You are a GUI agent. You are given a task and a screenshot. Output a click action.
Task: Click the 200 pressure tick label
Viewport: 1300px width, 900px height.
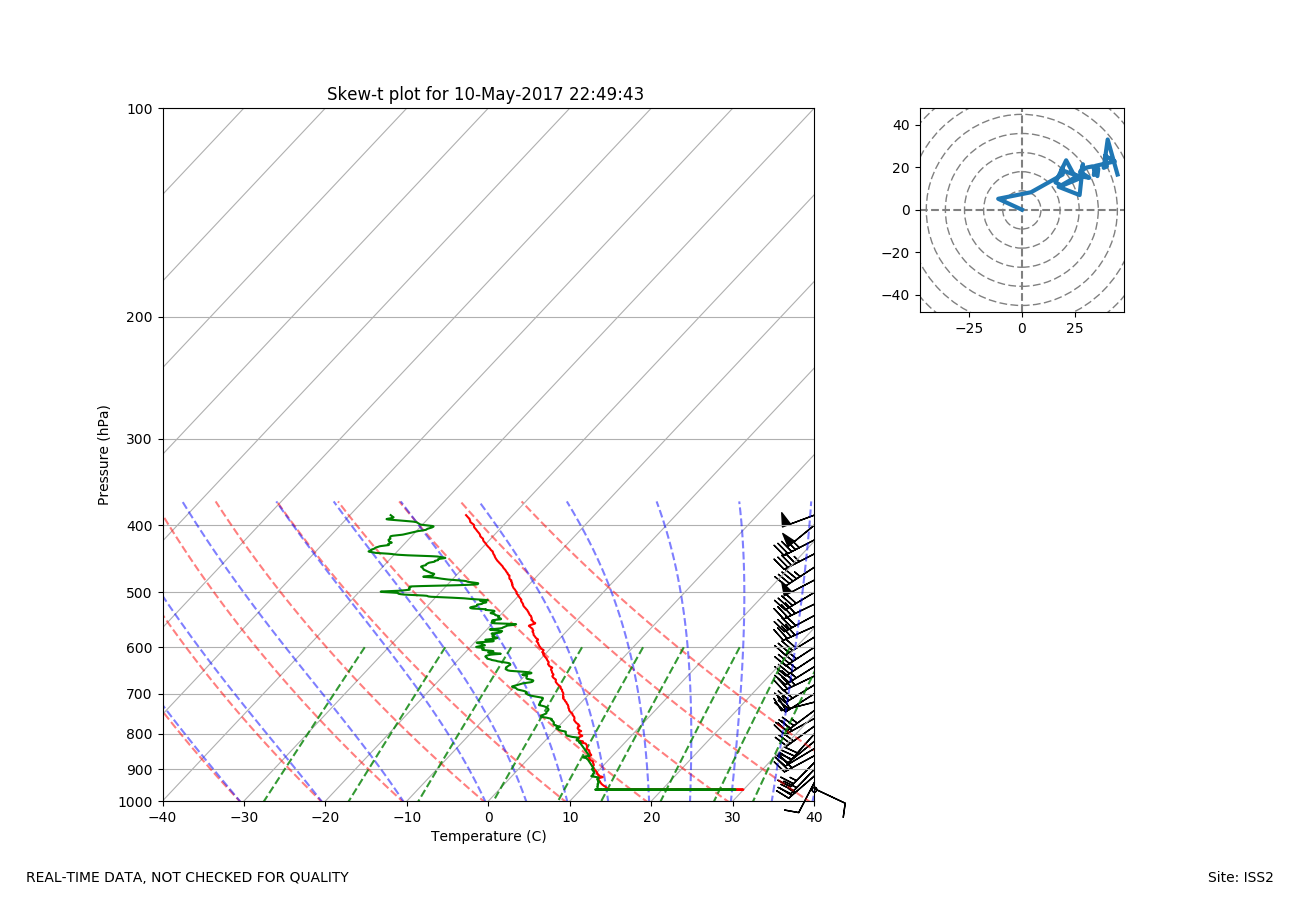click(x=139, y=318)
